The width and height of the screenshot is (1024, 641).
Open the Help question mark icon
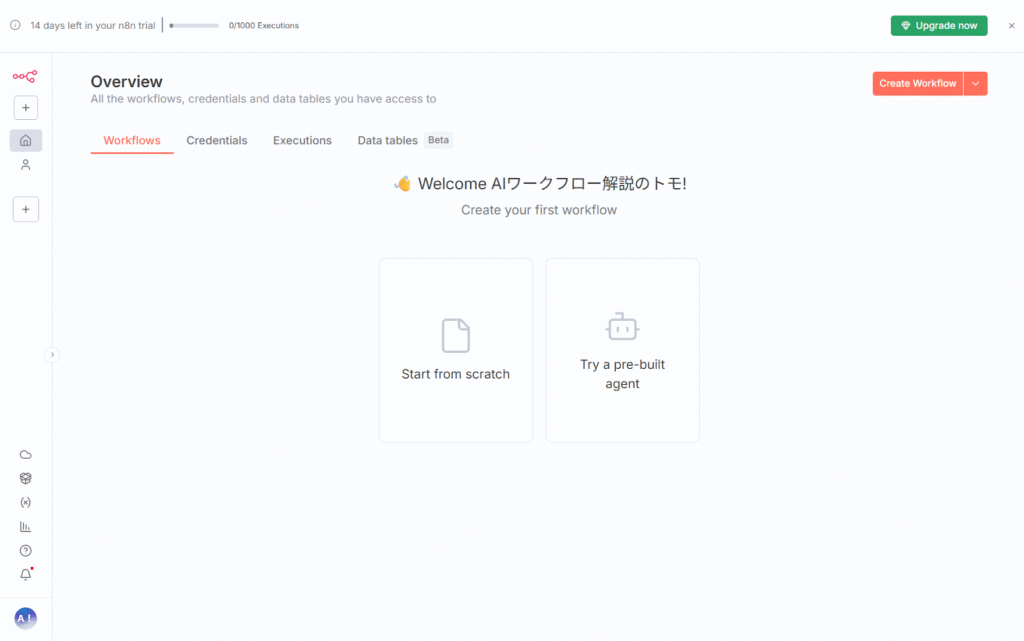pyautogui.click(x=26, y=550)
